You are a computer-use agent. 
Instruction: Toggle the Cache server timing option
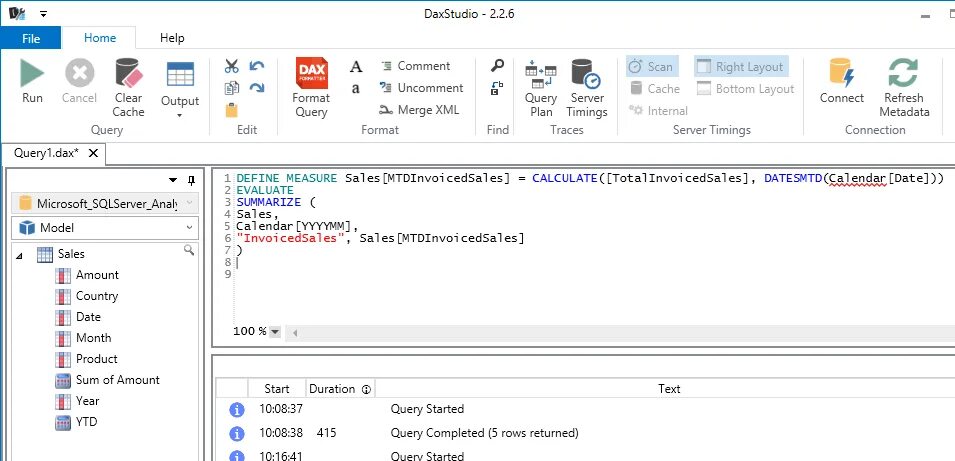pos(655,89)
